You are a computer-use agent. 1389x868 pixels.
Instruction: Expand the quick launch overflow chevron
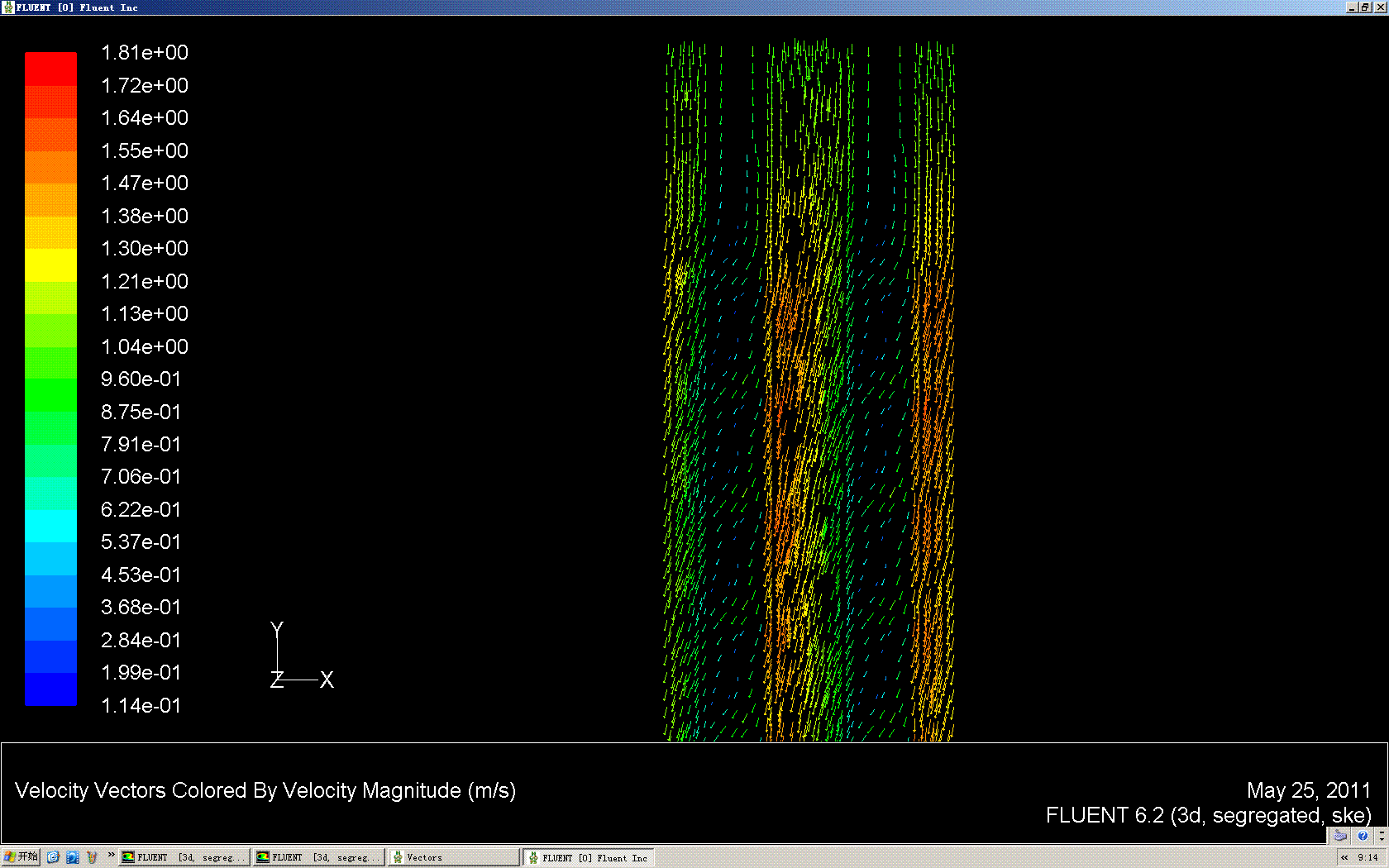coord(111,855)
